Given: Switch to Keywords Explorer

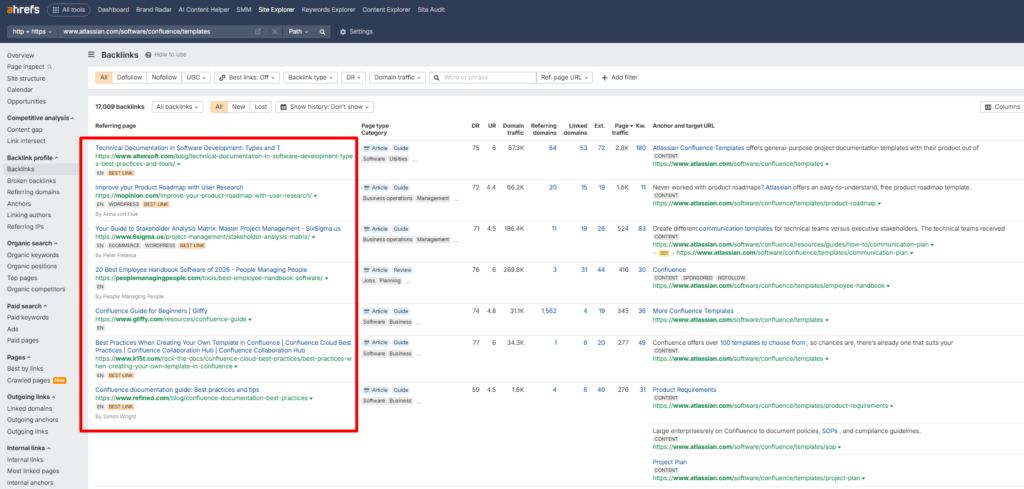Looking at the screenshot, I should 328,10.
